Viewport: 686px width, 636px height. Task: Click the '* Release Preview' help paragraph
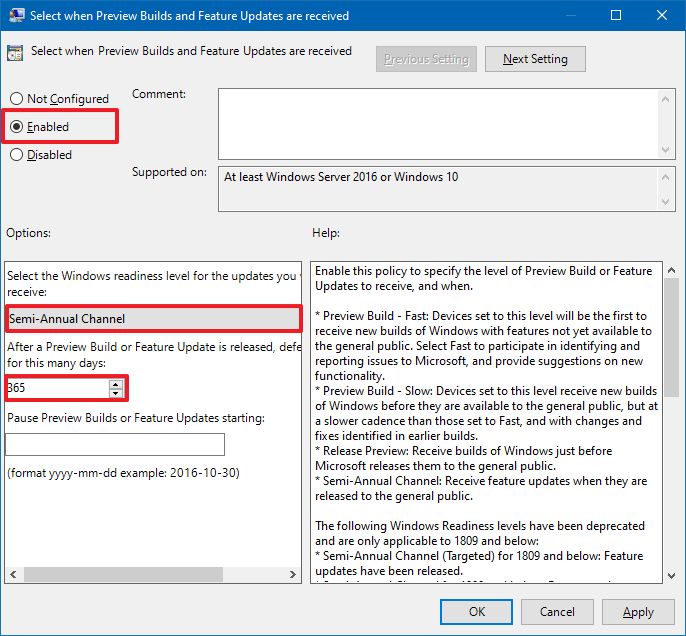463,458
